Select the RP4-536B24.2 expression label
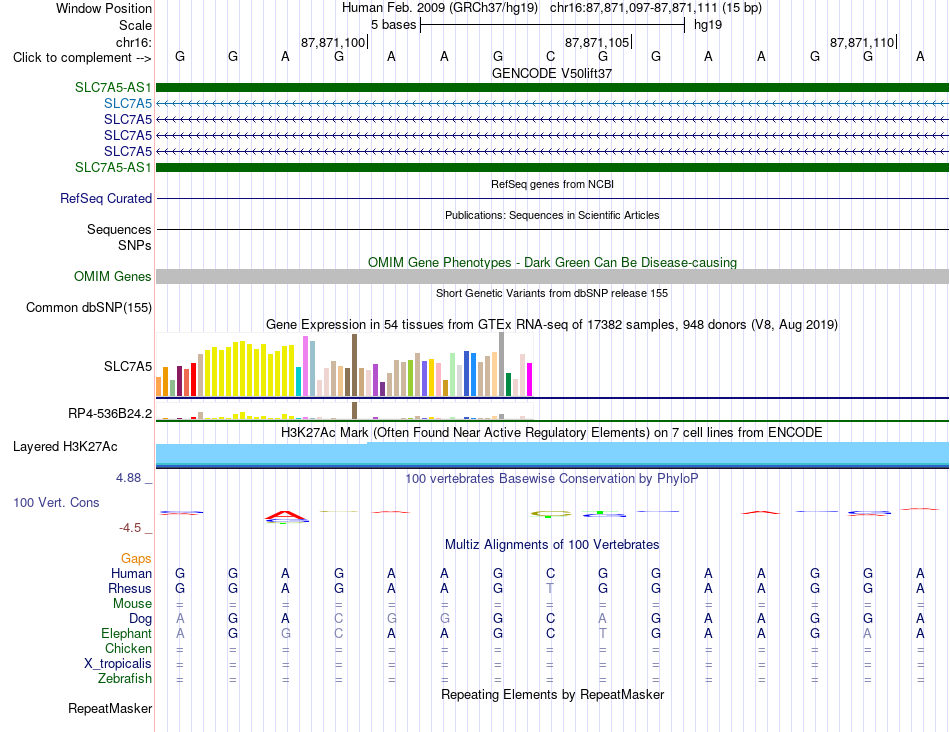Image resolution: width=950 pixels, height=732 pixels. pyautogui.click(x=110, y=413)
